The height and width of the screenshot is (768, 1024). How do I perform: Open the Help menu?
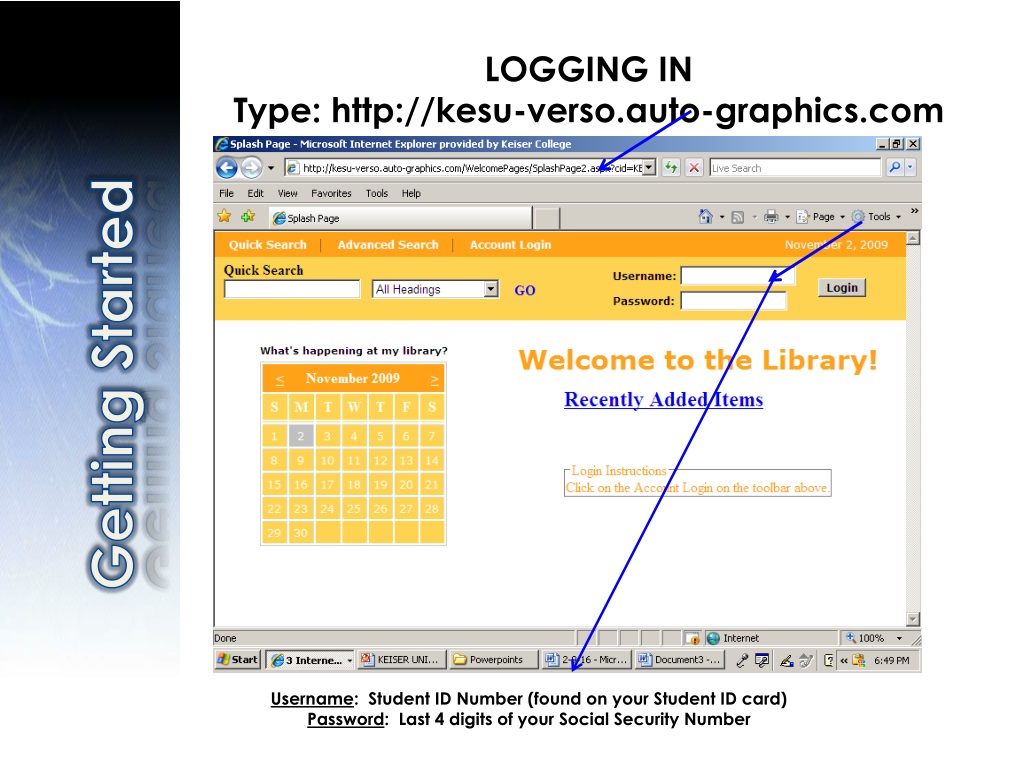411,193
